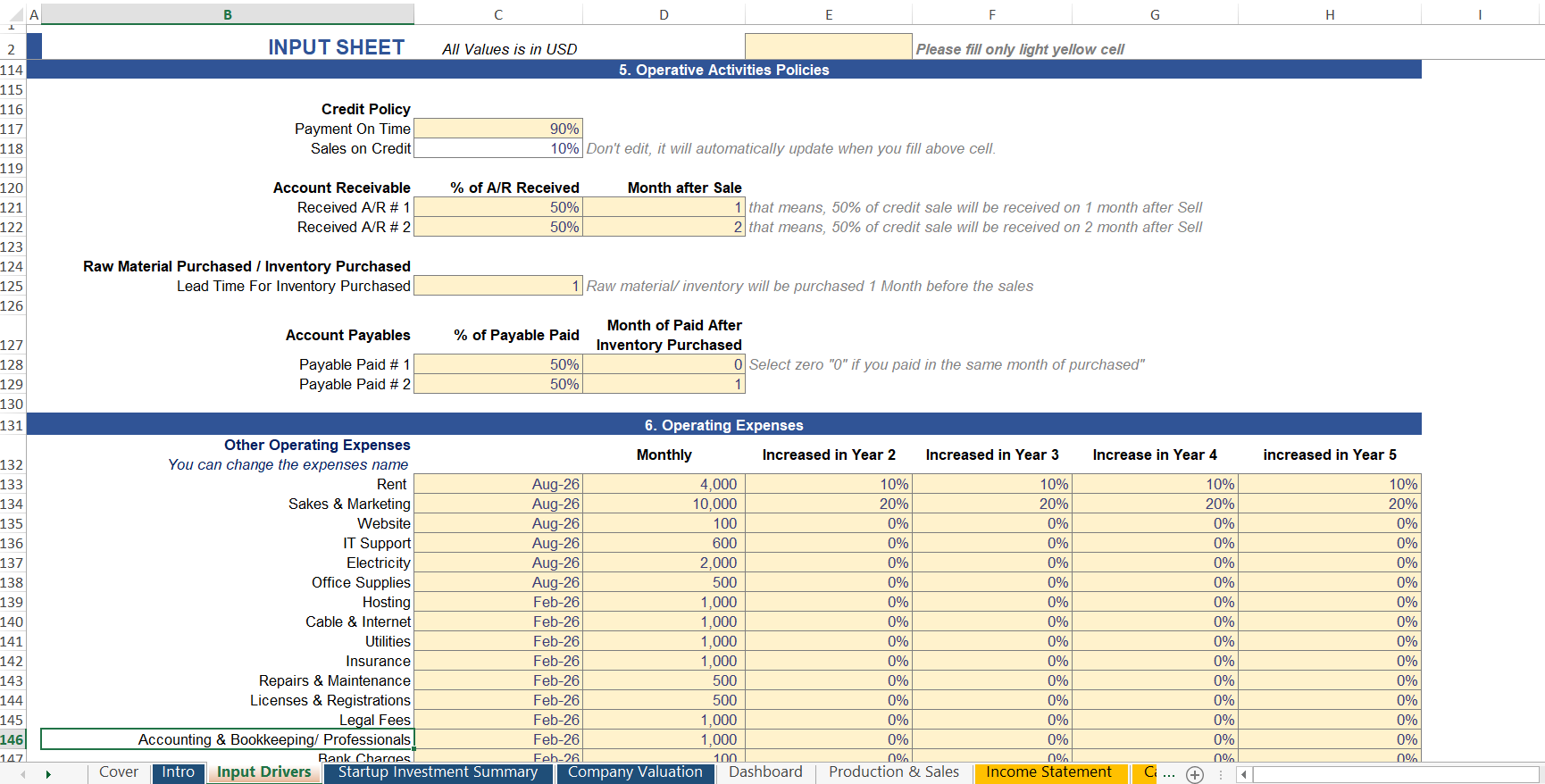Image resolution: width=1545 pixels, height=784 pixels.
Task: Switch to Company Valuation sheet
Action: click(635, 772)
